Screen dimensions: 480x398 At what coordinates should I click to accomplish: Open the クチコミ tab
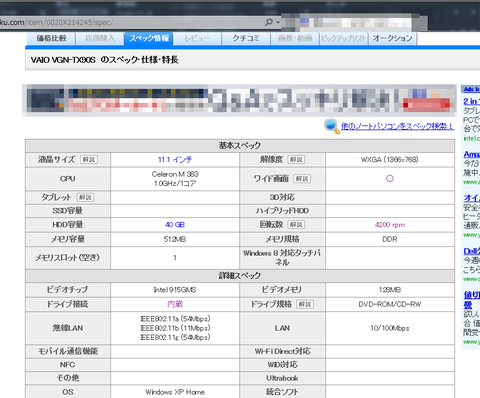(x=246, y=38)
